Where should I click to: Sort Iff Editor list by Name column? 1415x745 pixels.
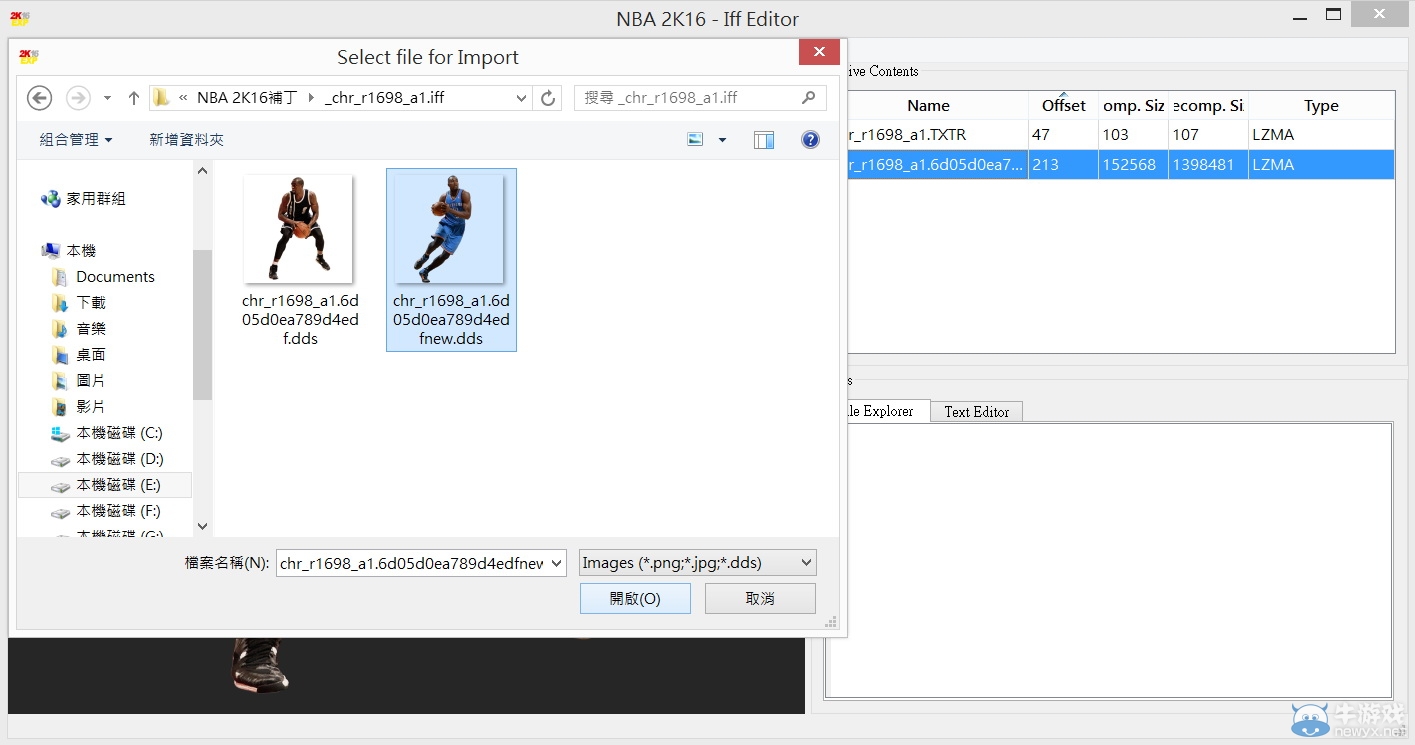coord(928,105)
